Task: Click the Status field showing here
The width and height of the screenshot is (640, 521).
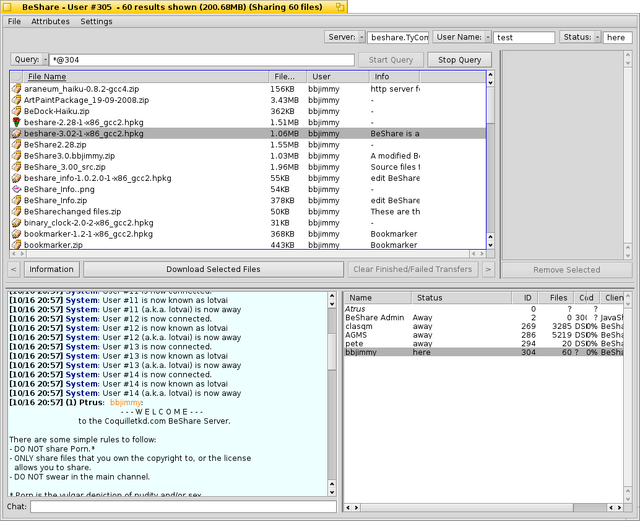Action: tap(618, 37)
